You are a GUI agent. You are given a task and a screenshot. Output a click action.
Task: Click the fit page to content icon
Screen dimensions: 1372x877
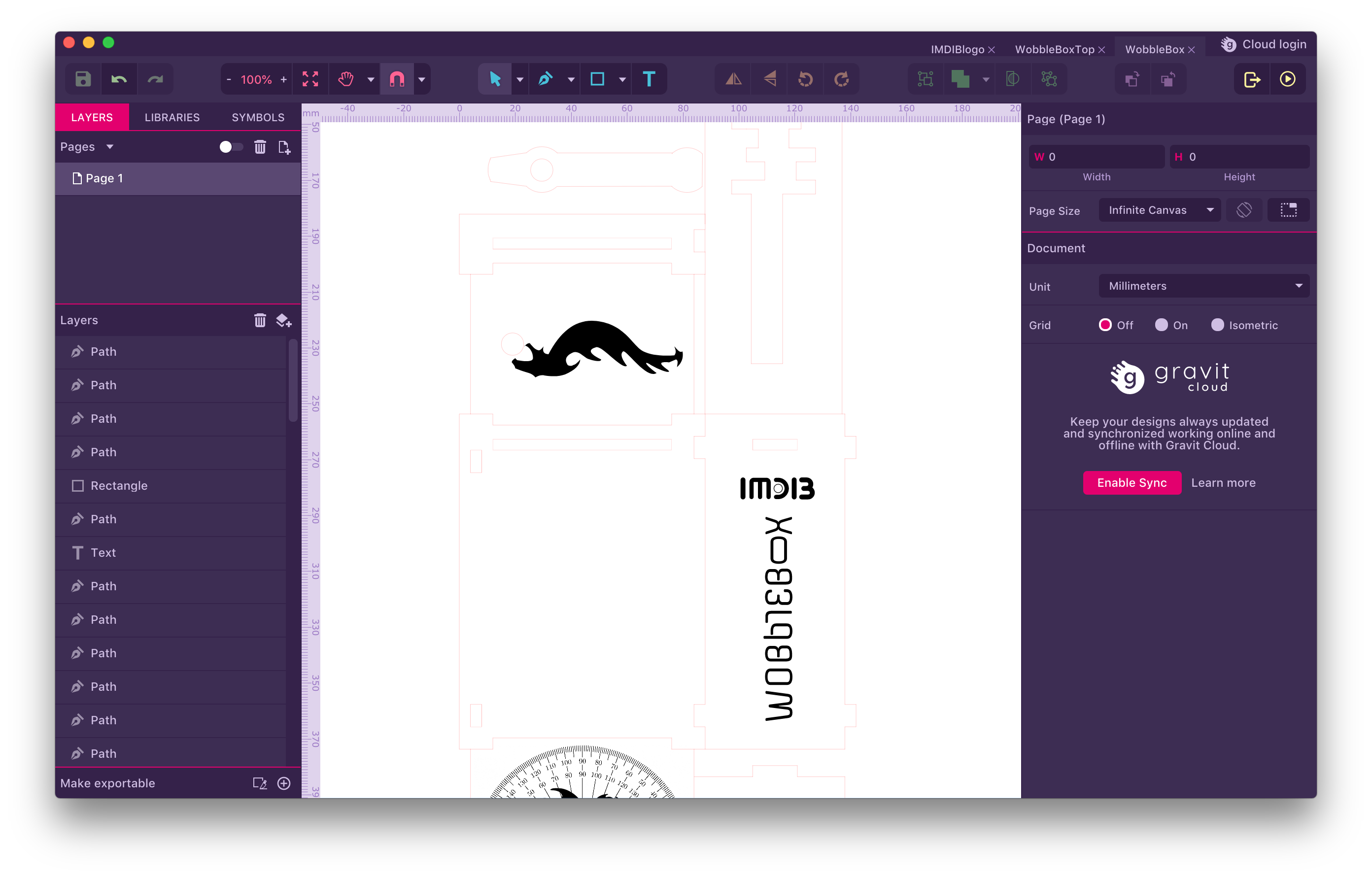click(x=1288, y=210)
